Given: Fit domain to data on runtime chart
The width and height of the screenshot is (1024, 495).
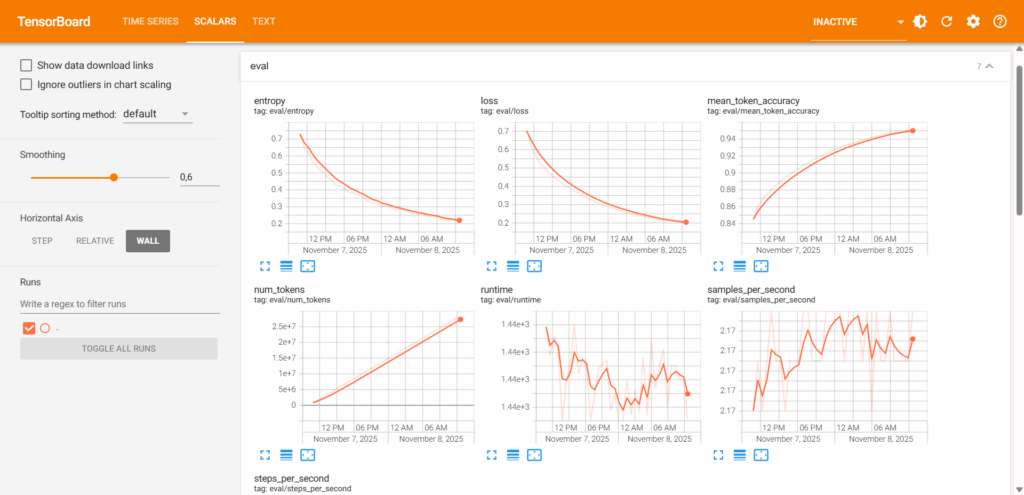Looking at the screenshot, I should [x=535, y=454].
